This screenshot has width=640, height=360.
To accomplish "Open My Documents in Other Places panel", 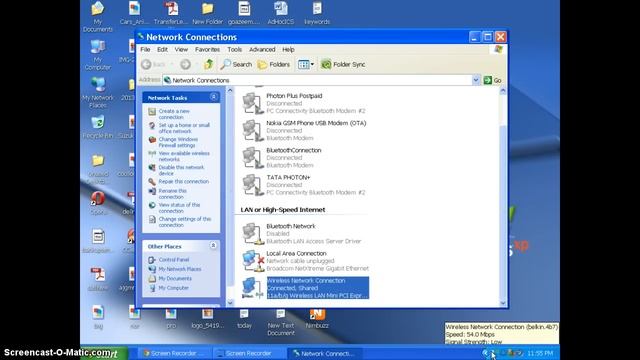I will [175, 278].
